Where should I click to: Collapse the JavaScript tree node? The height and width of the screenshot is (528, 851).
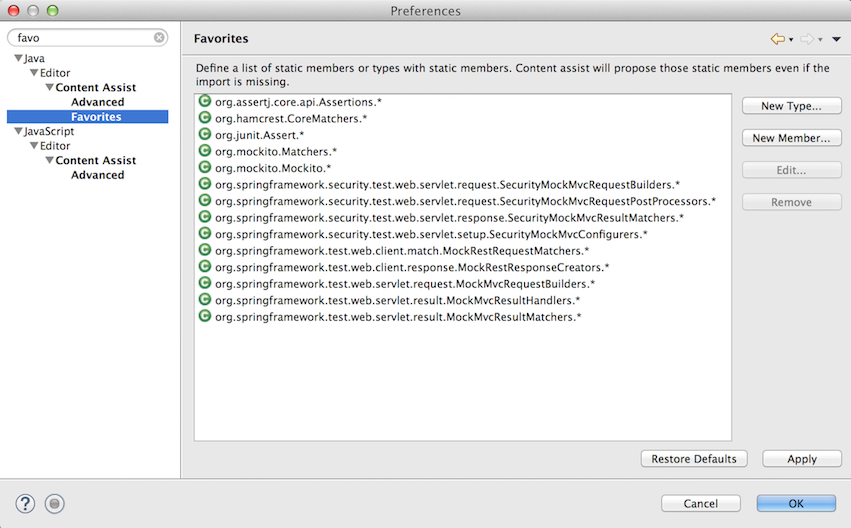(18, 131)
